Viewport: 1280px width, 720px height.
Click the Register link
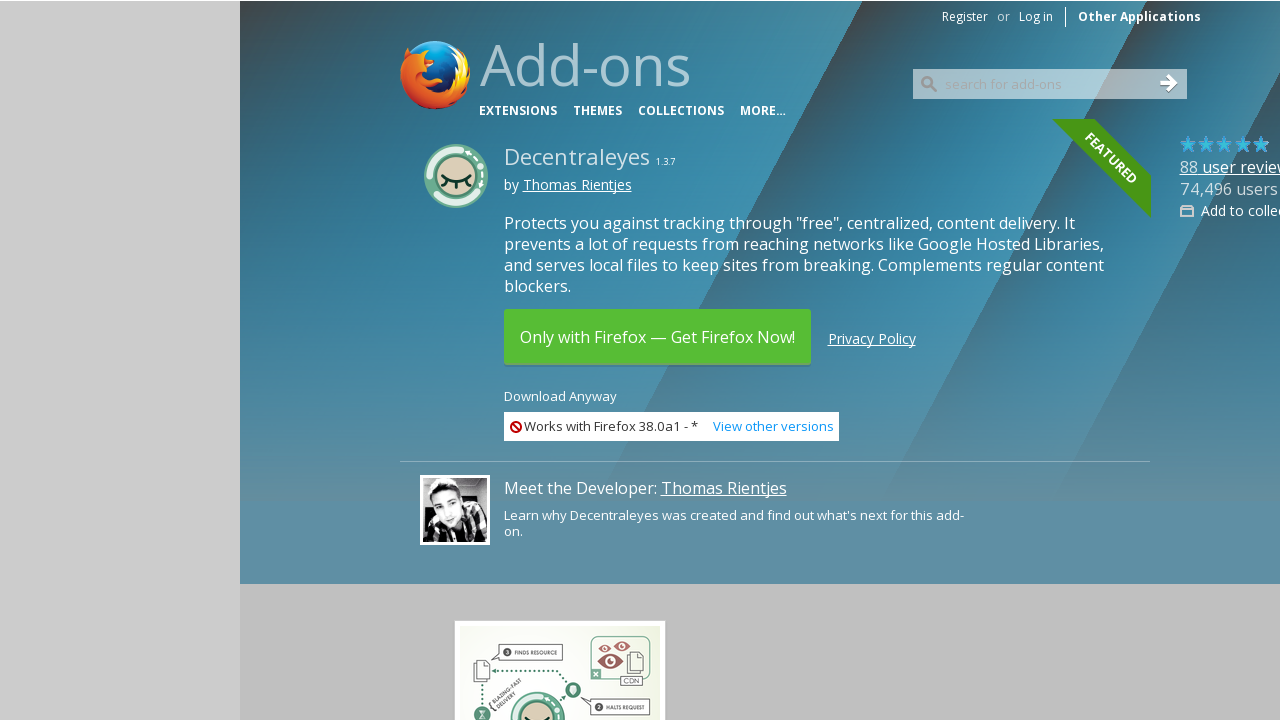[x=965, y=17]
